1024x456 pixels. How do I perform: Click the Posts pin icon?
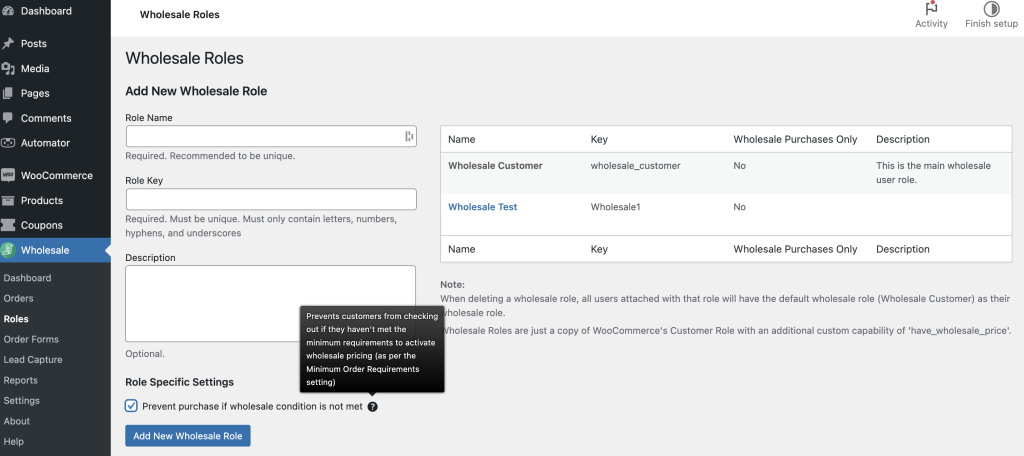coord(8,44)
